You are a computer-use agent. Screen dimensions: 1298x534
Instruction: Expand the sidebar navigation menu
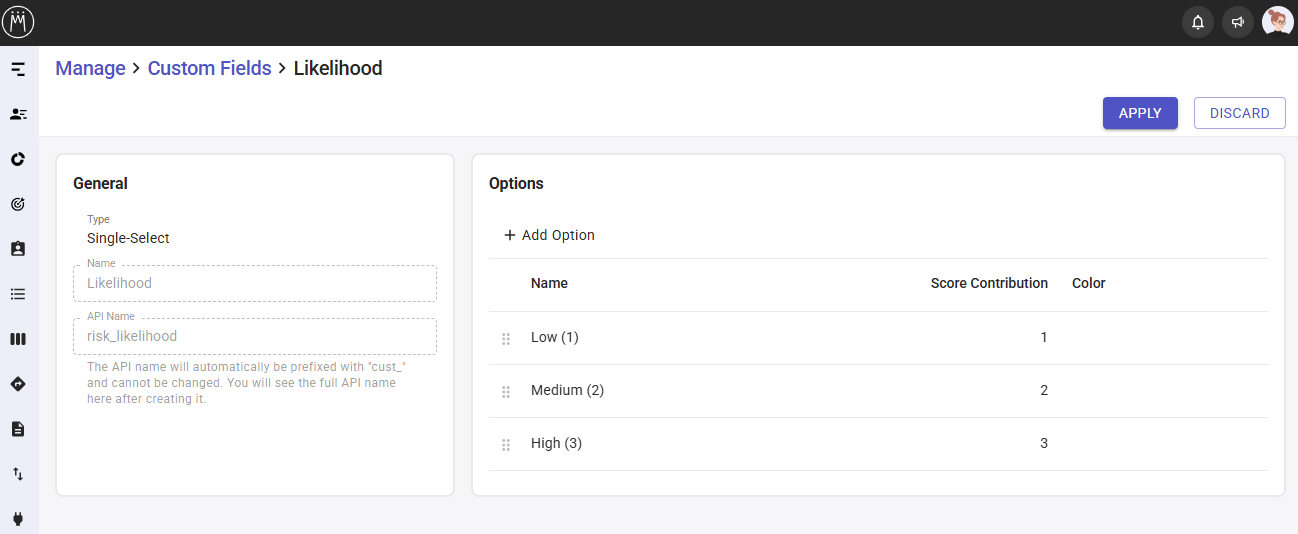18,69
